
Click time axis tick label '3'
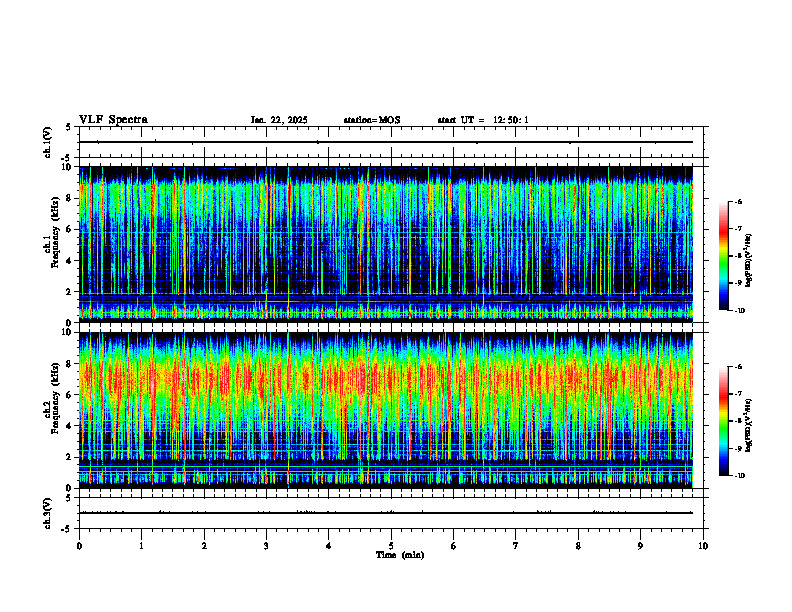(x=266, y=546)
